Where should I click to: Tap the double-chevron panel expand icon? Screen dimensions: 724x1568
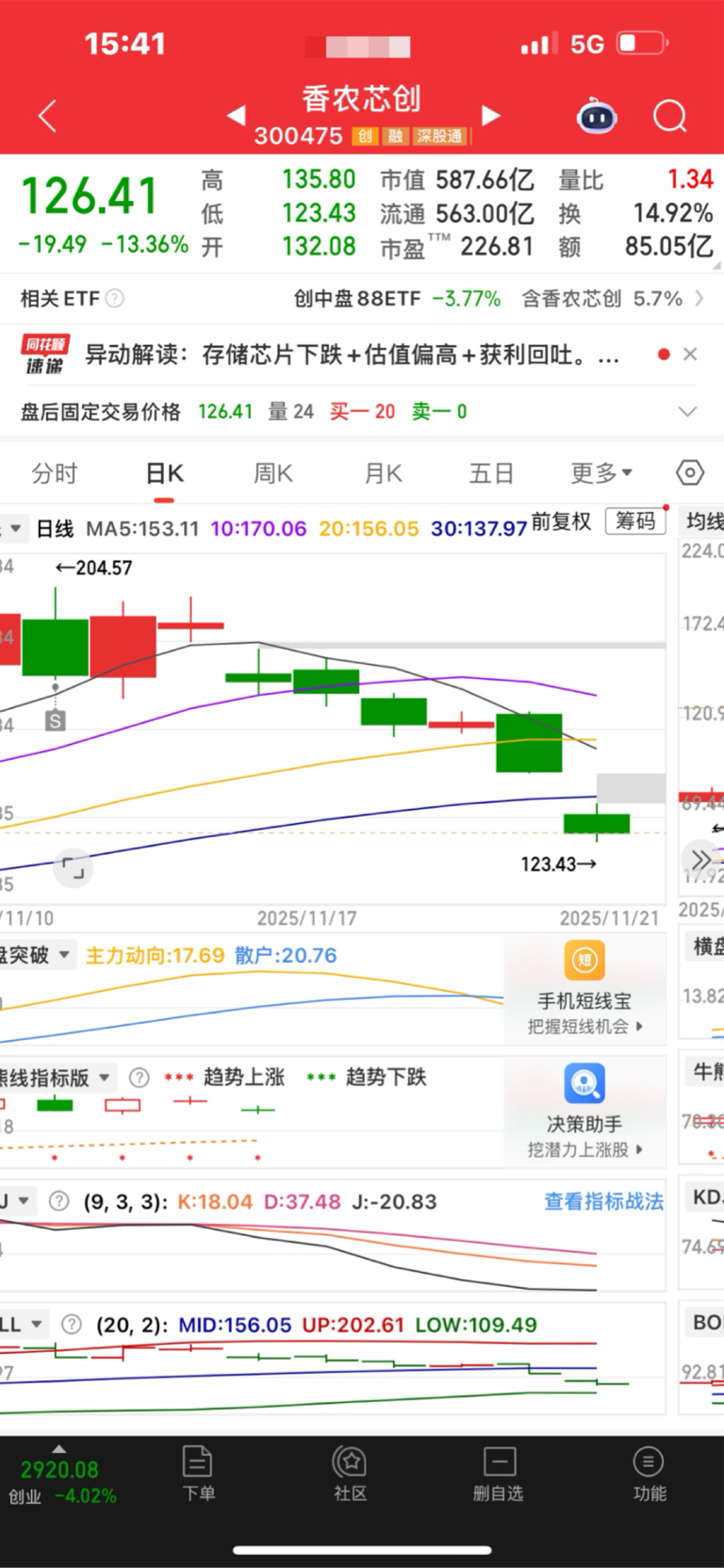(699, 859)
